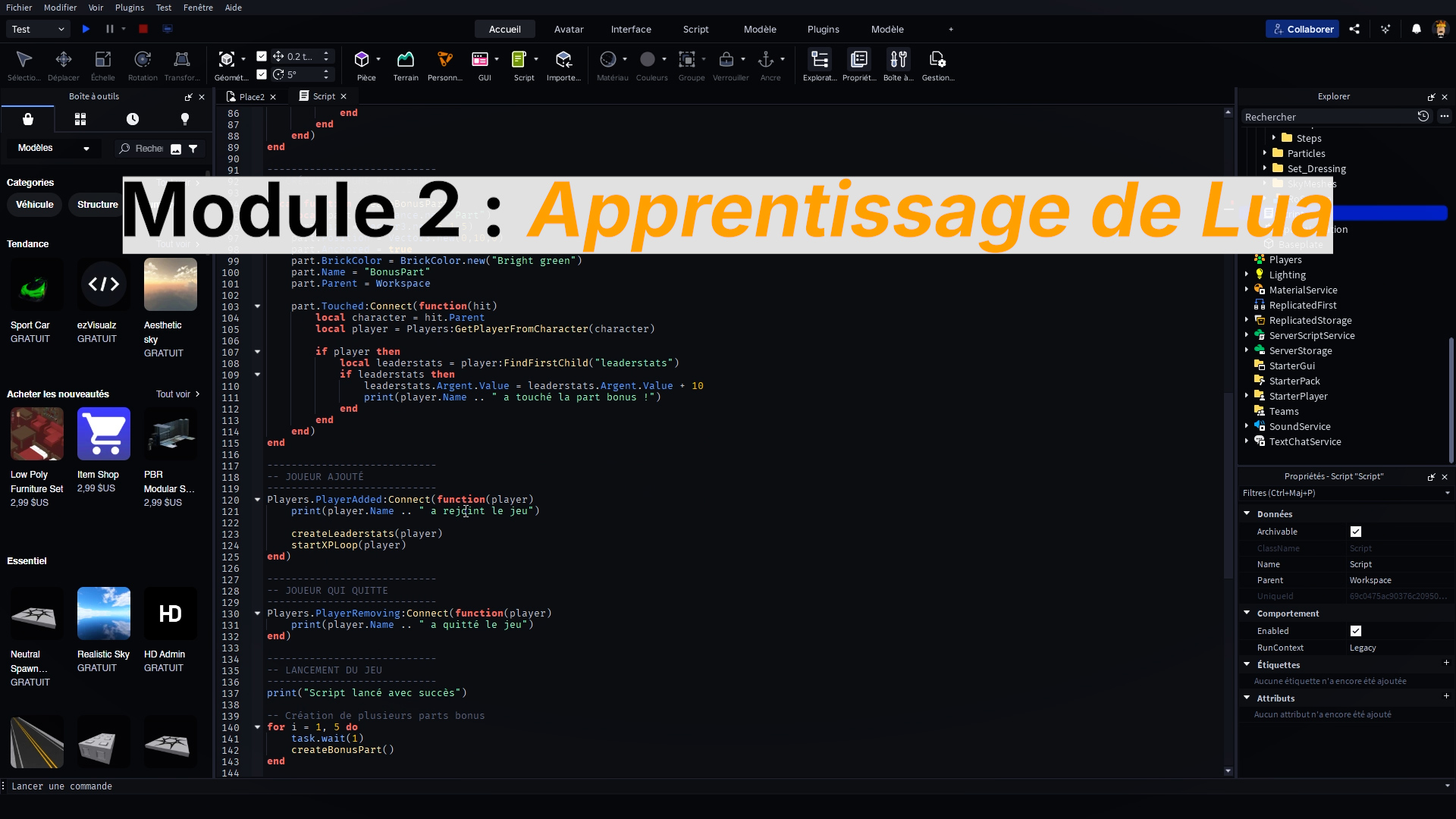This screenshot has height=819, width=1456.
Task: Switch to the Avatar ribbon tab
Action: pos(568,29)
